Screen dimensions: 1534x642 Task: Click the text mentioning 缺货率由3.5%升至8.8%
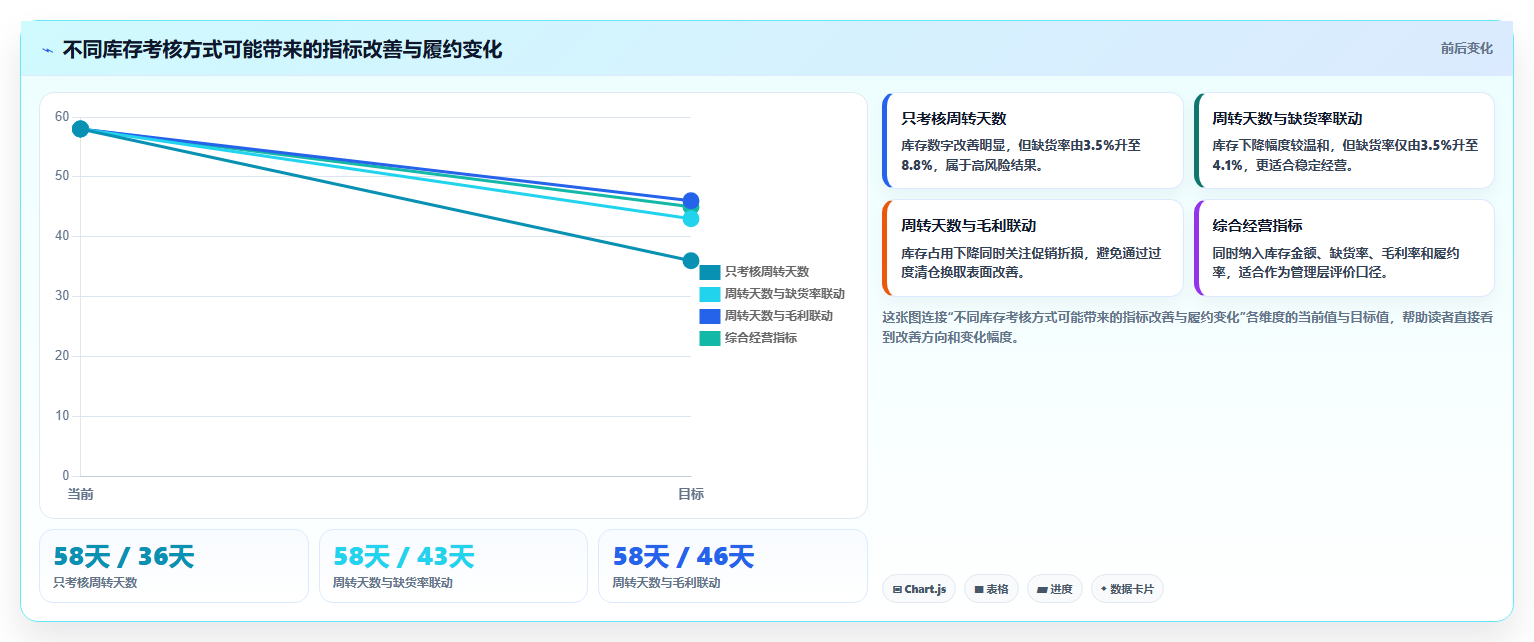(x=1021, y=155)
